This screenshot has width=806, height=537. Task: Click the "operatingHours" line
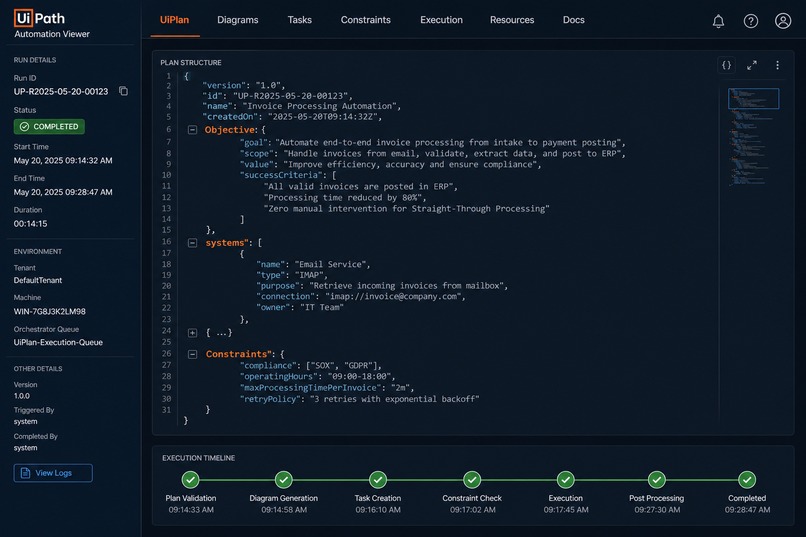pyautogui.click(x=317, y=376)
